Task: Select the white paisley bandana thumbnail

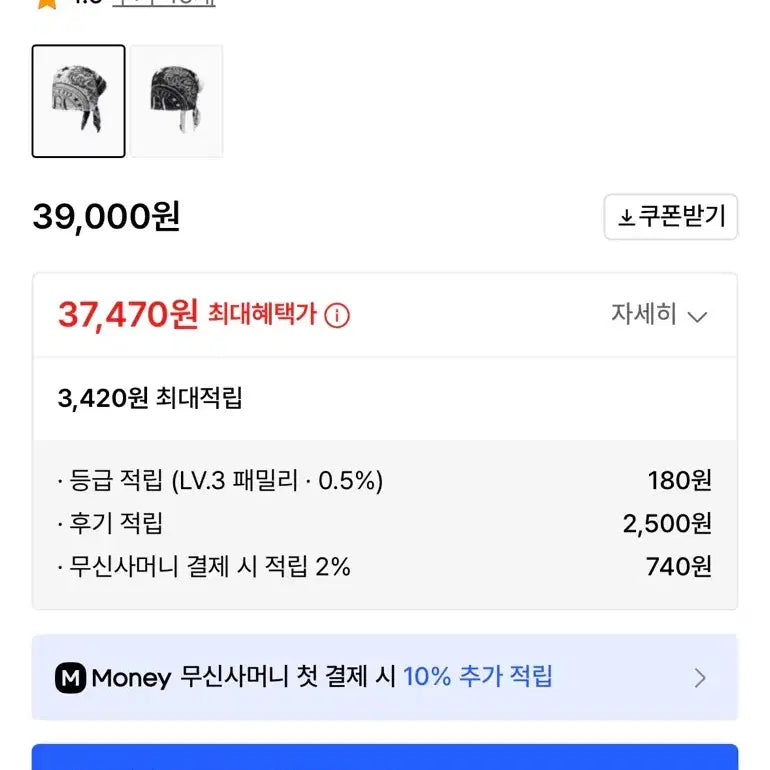Action: (78, 101)
